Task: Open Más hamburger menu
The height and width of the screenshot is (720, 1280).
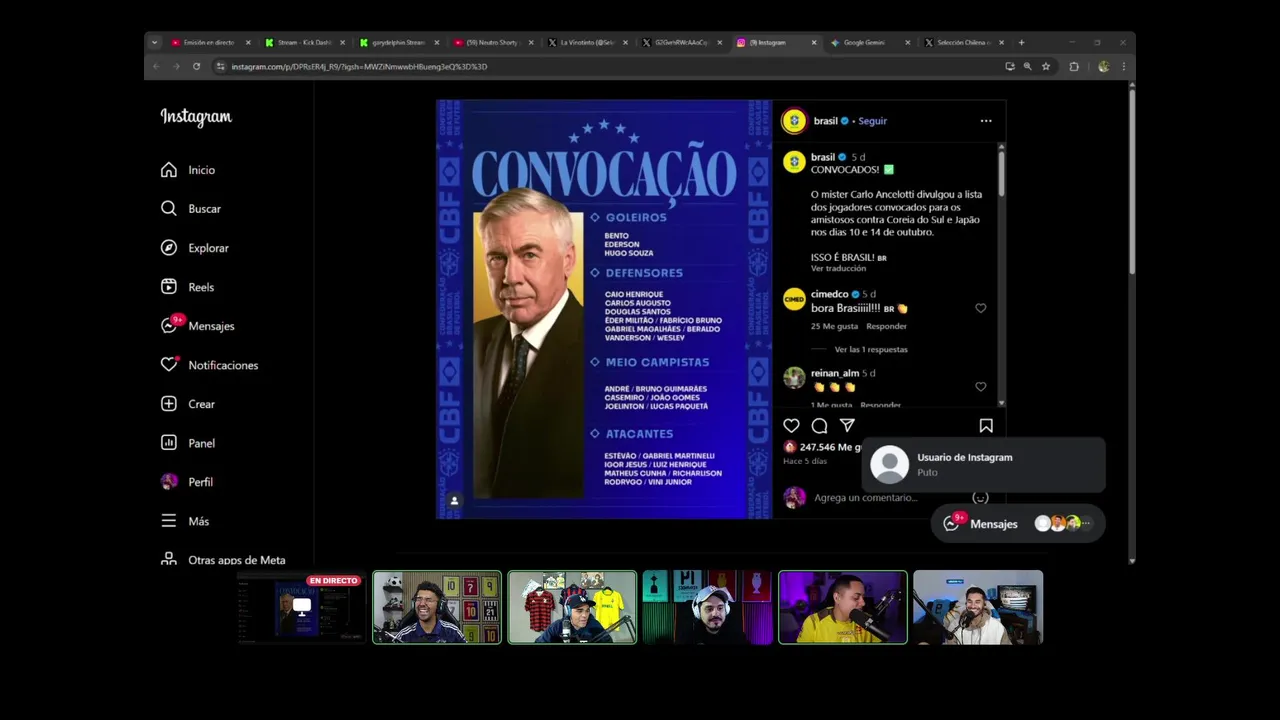Action: [x=185, y=521]
